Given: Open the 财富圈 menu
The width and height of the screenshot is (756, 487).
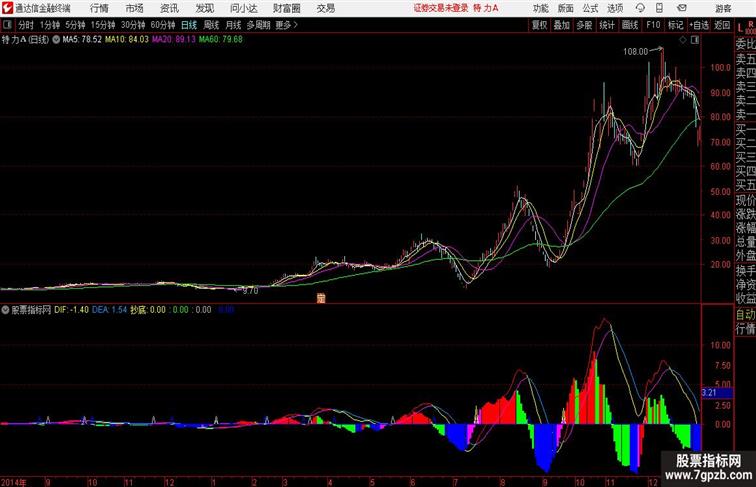Looking at the screenshot, I should tap(286, 8).
